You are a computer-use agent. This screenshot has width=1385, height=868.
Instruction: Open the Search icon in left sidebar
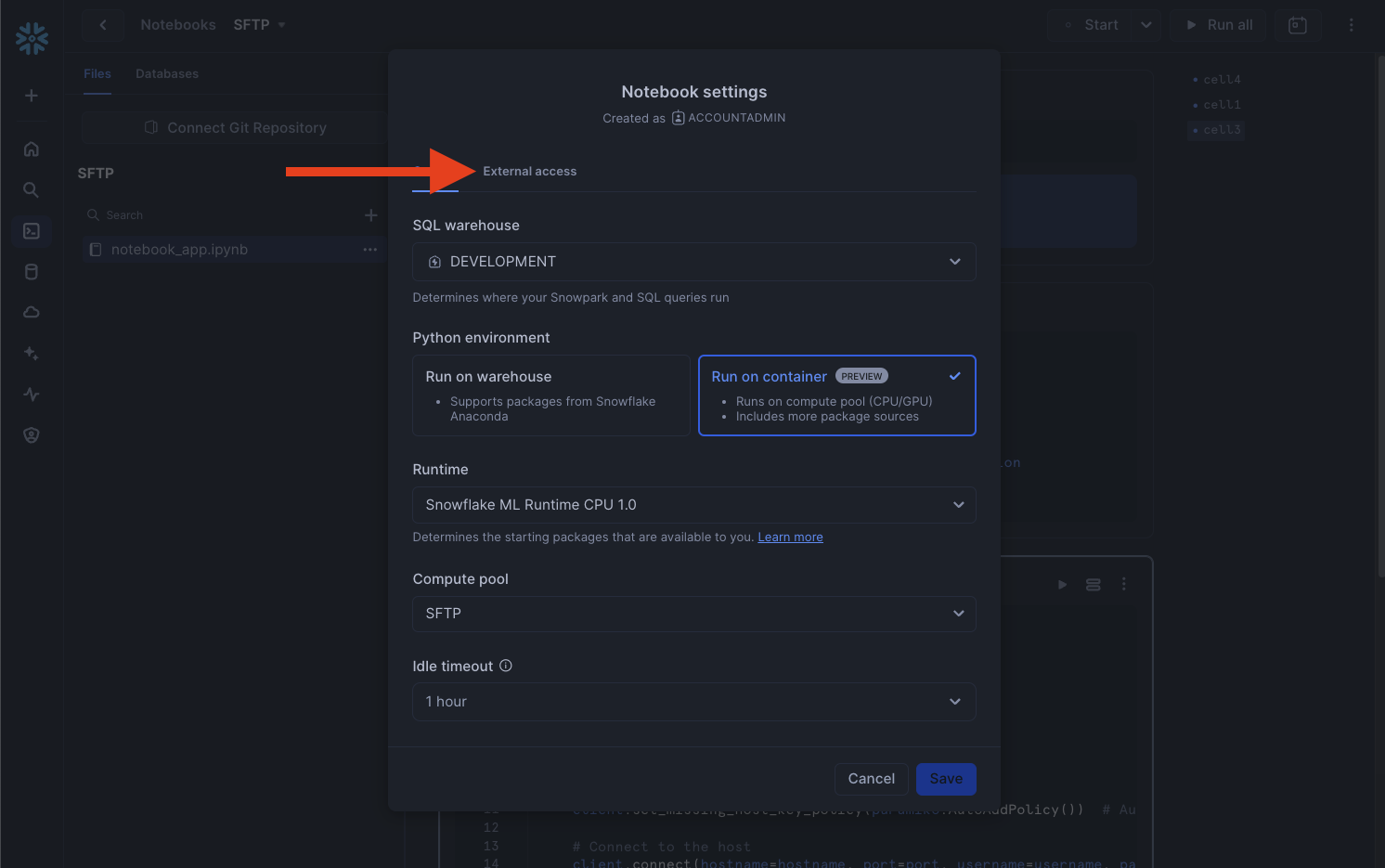click(x=31, y=190)
